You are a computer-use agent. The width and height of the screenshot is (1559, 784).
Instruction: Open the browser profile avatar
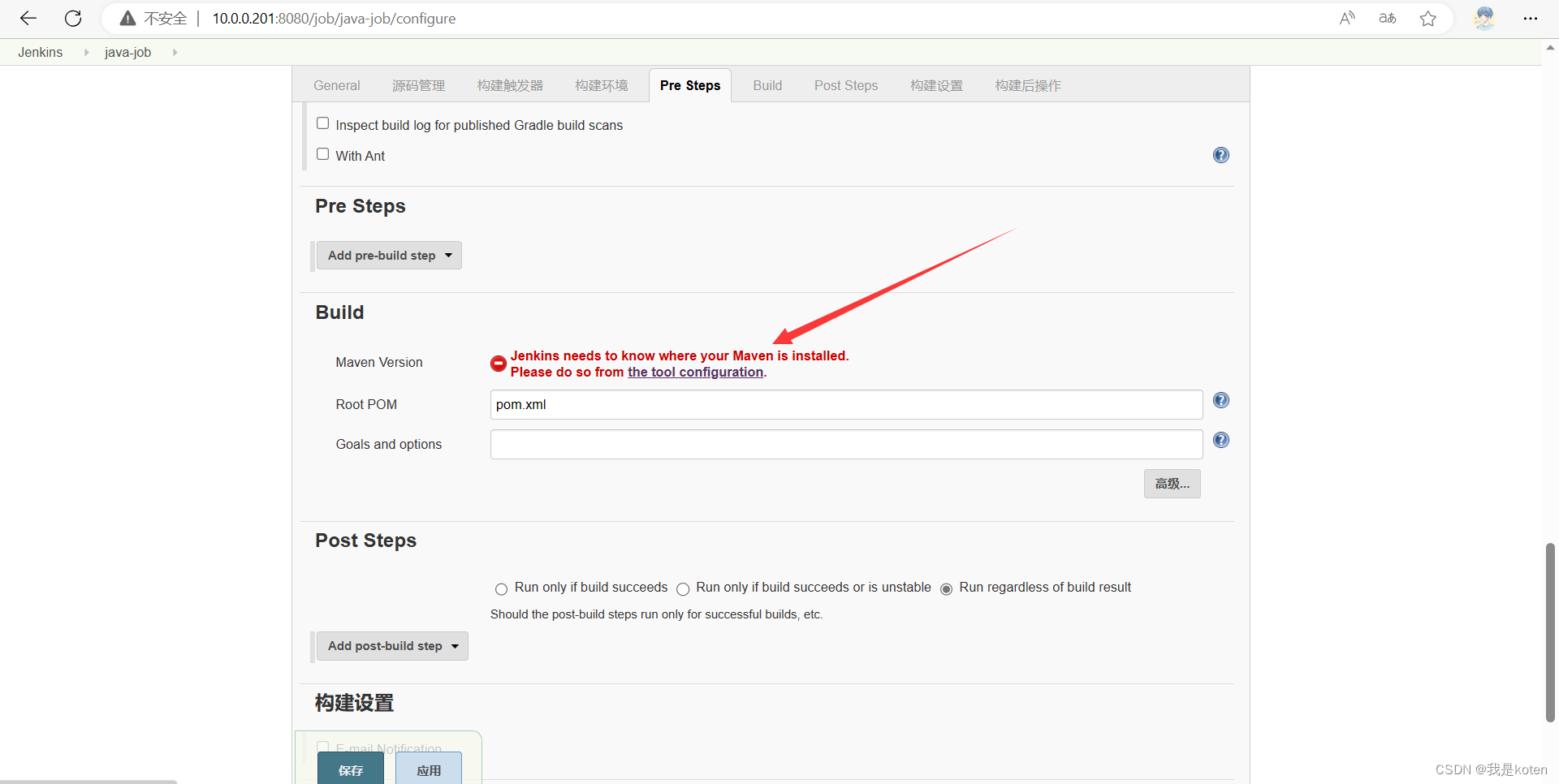pos(1484,18)
